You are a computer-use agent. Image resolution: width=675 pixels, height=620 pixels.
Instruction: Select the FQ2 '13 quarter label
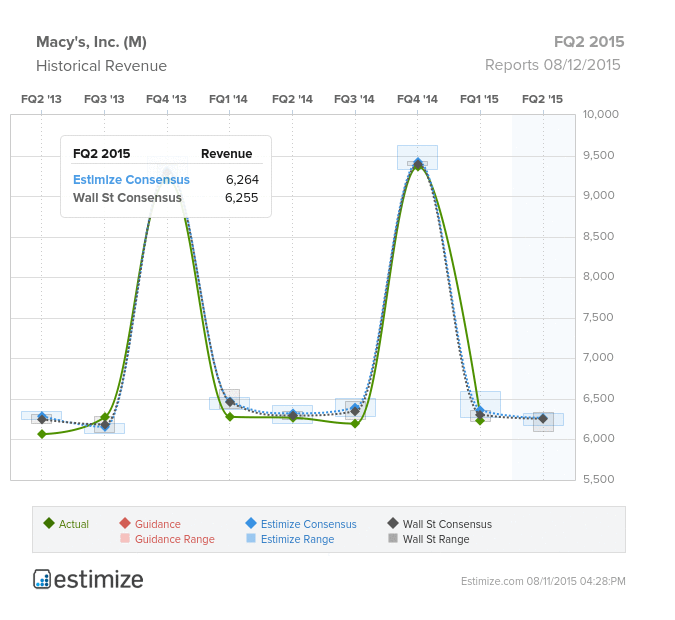click(41, 99)
